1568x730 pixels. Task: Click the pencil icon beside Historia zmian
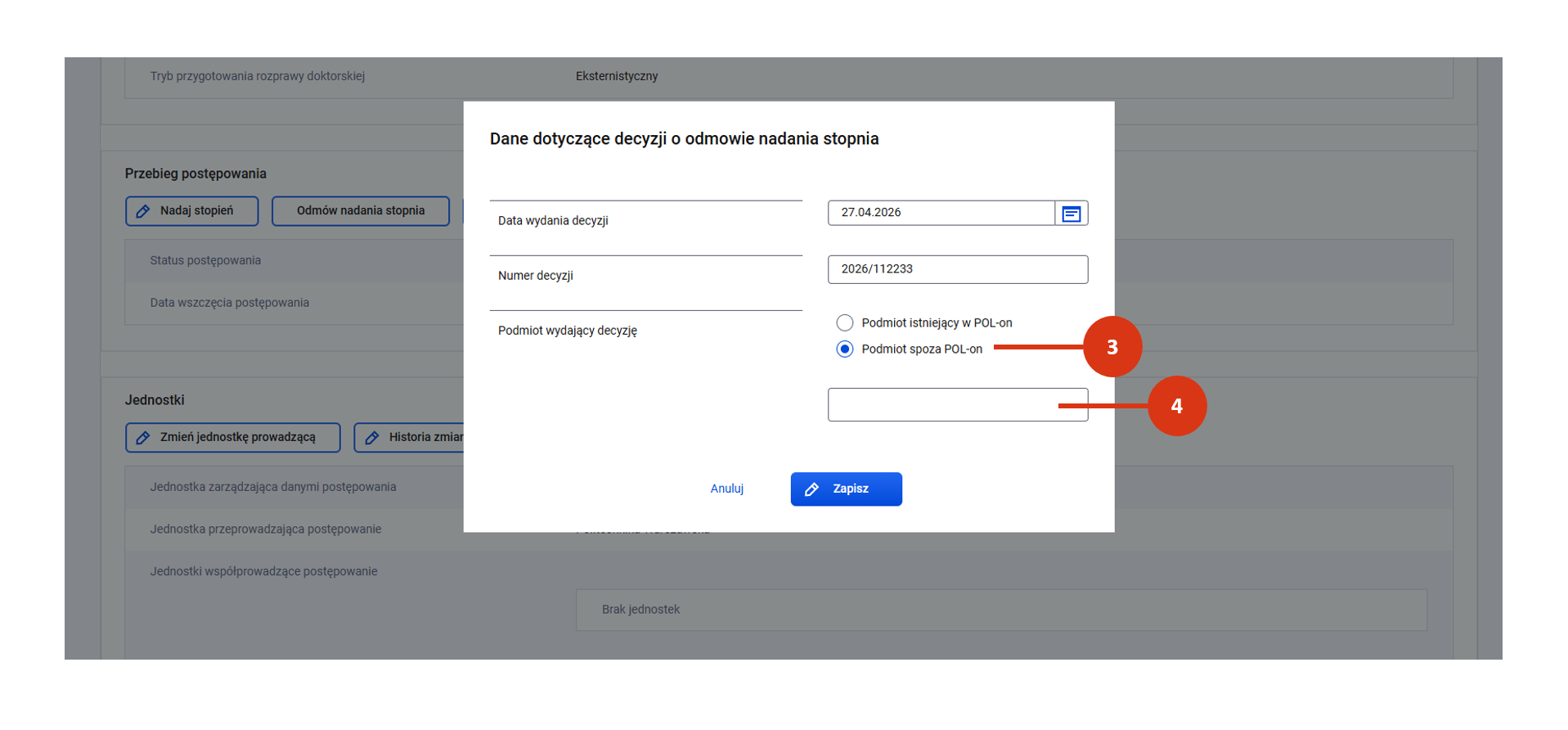pyautogui.click(x=372, y=438)
